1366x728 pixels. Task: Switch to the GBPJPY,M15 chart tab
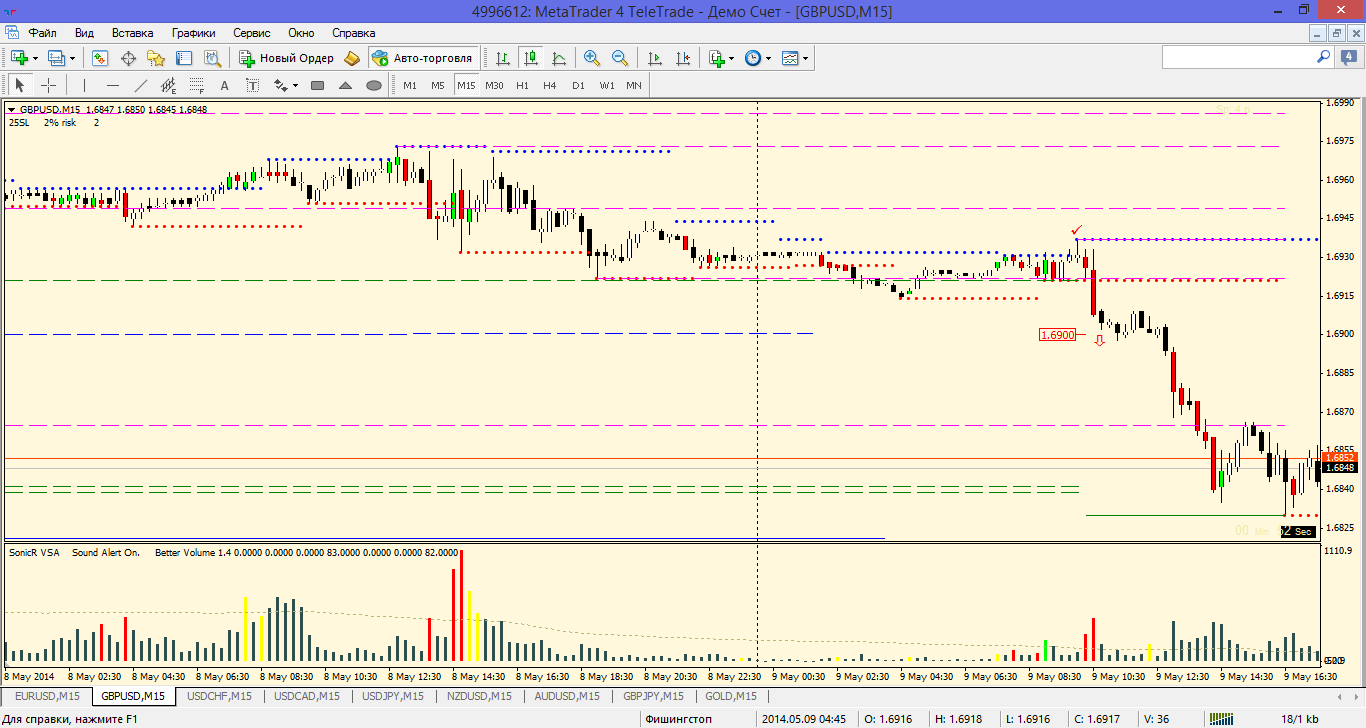coord(653,696)
